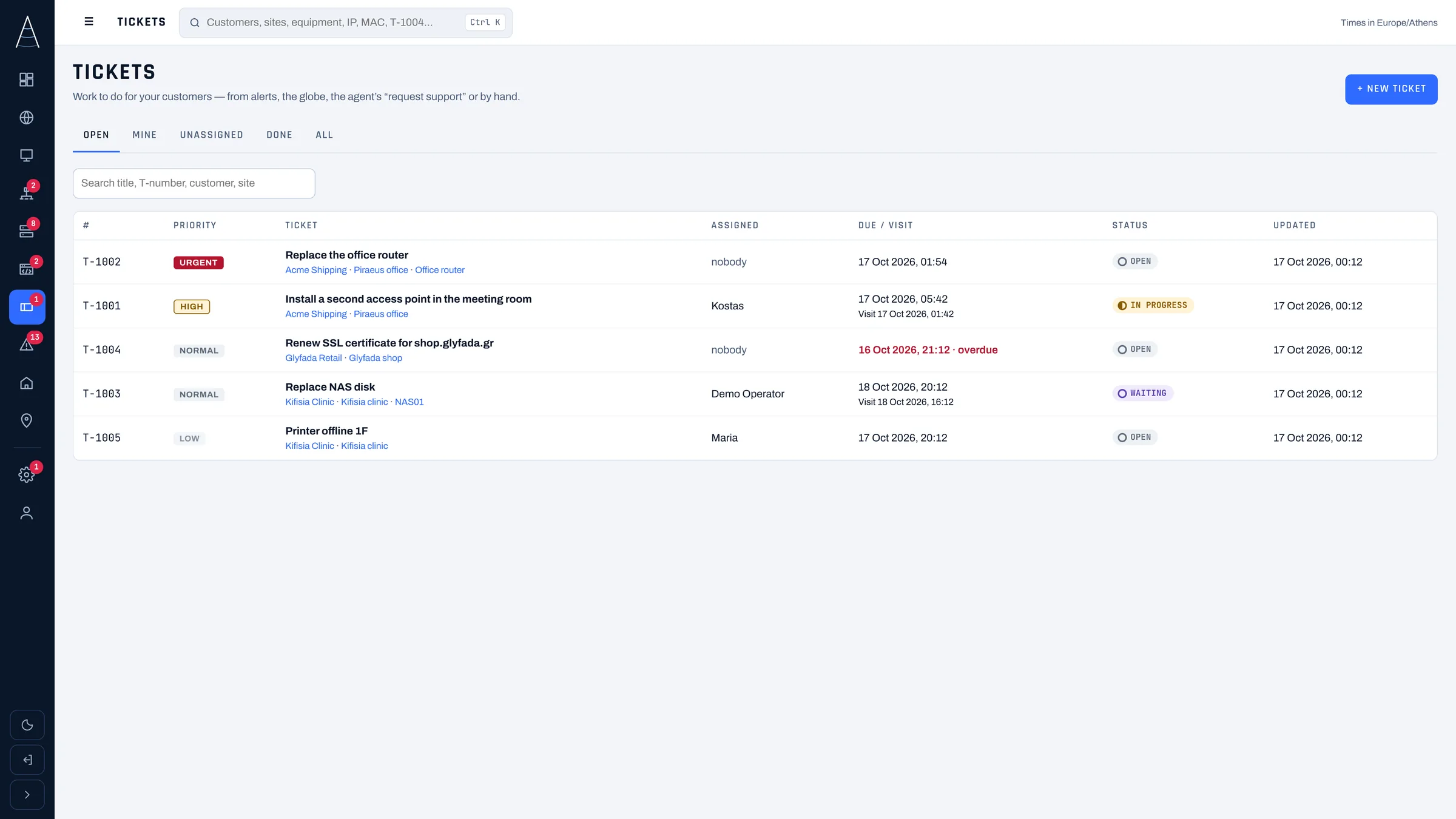Viewport: 1456px width, 819px height.
Task: Open ticket Replace the office router
Action: click(347, 255)
